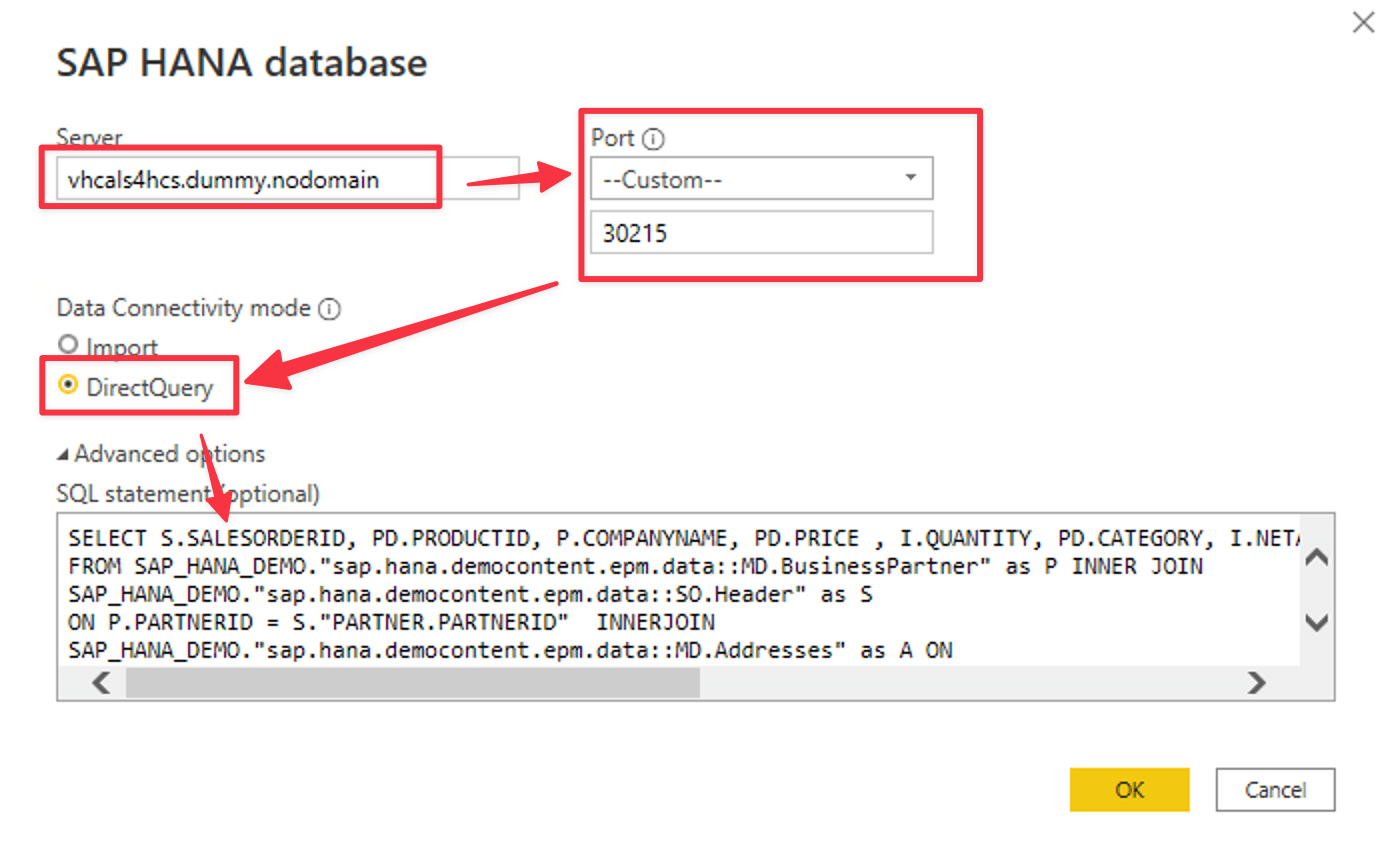The width and height of the screenshot is (1394, 866).
Task: Enable DirectQuery by clicking its radio button
Action: pyautogui.click(x=66, y=384)
